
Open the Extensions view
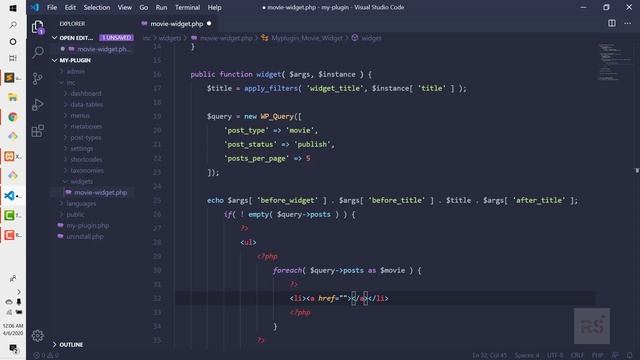pos(38,131)
